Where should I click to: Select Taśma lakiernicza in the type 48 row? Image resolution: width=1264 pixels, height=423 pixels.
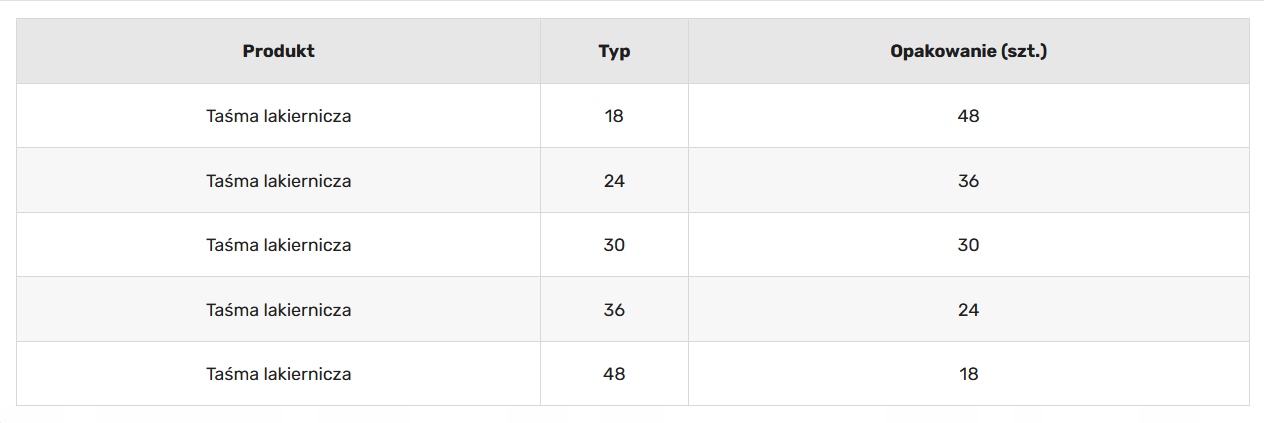(x=278, y=374)
